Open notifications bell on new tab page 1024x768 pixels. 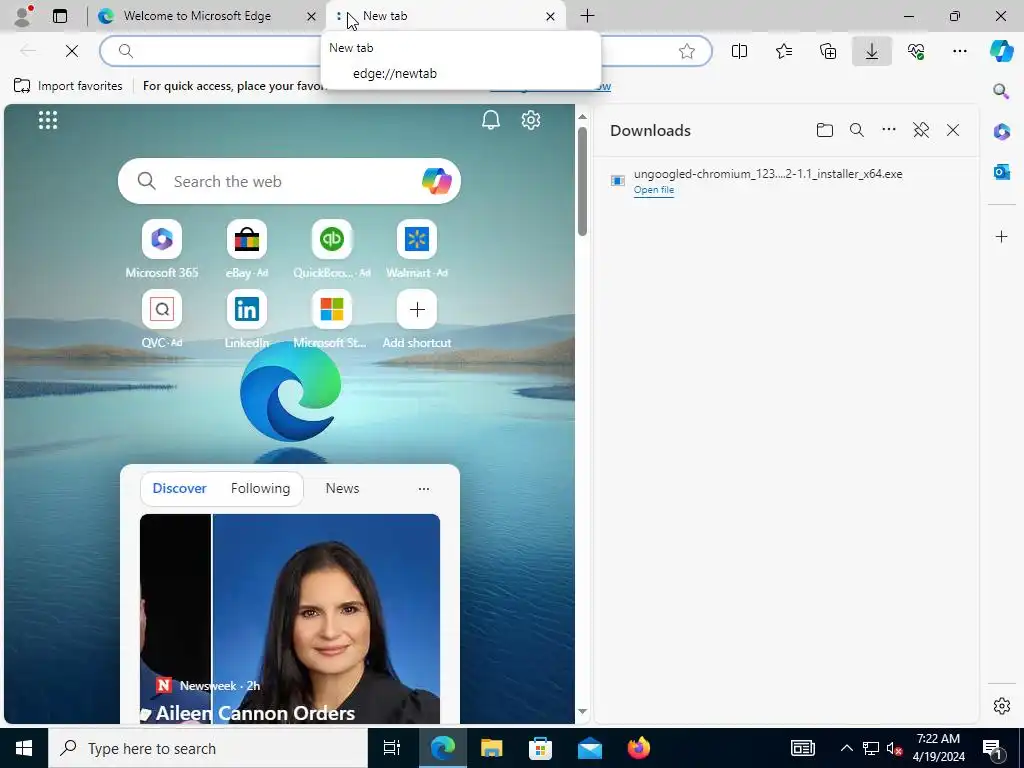pos(491,120)
